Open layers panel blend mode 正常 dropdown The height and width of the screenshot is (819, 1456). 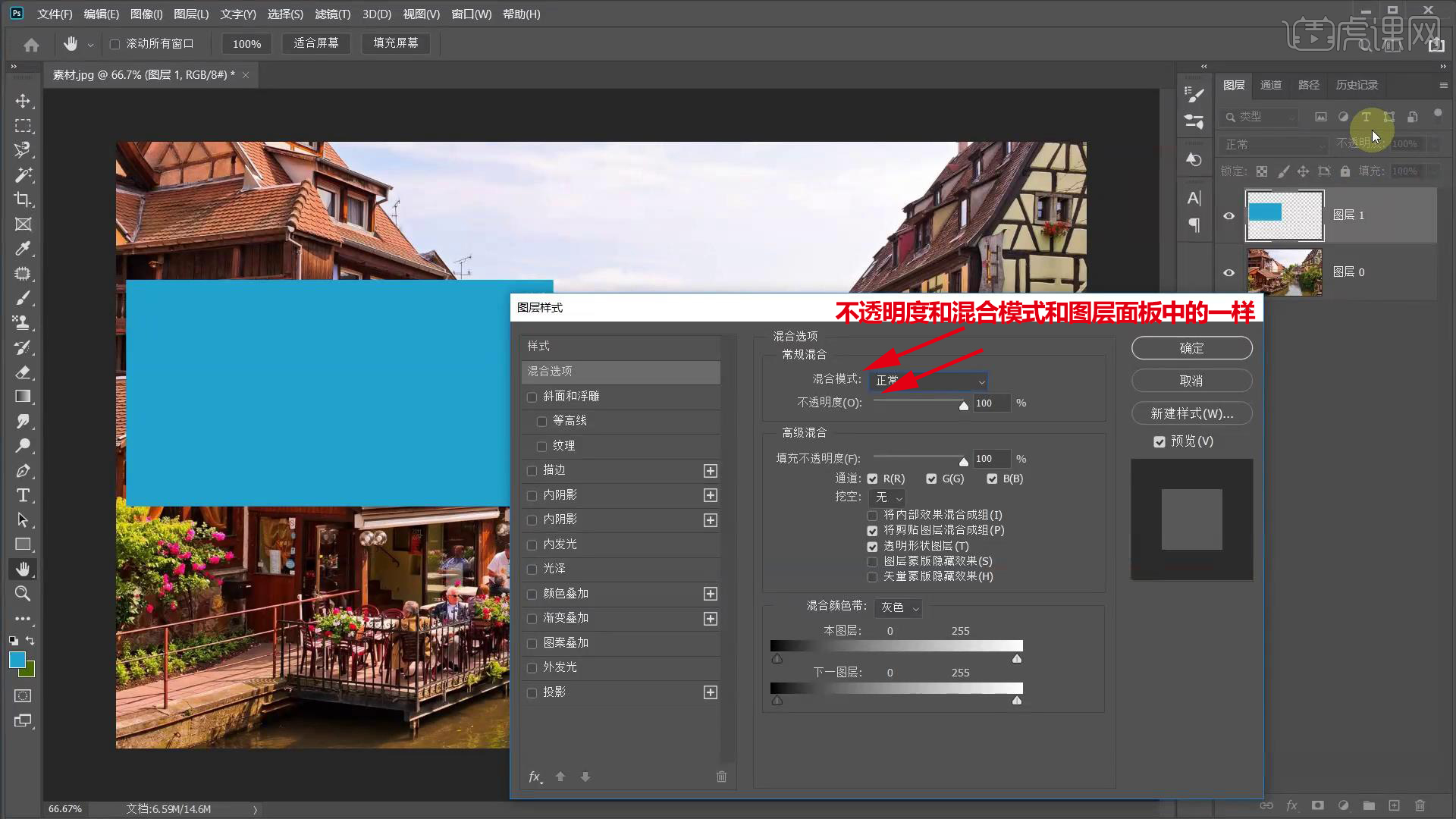coord(1274,144)
